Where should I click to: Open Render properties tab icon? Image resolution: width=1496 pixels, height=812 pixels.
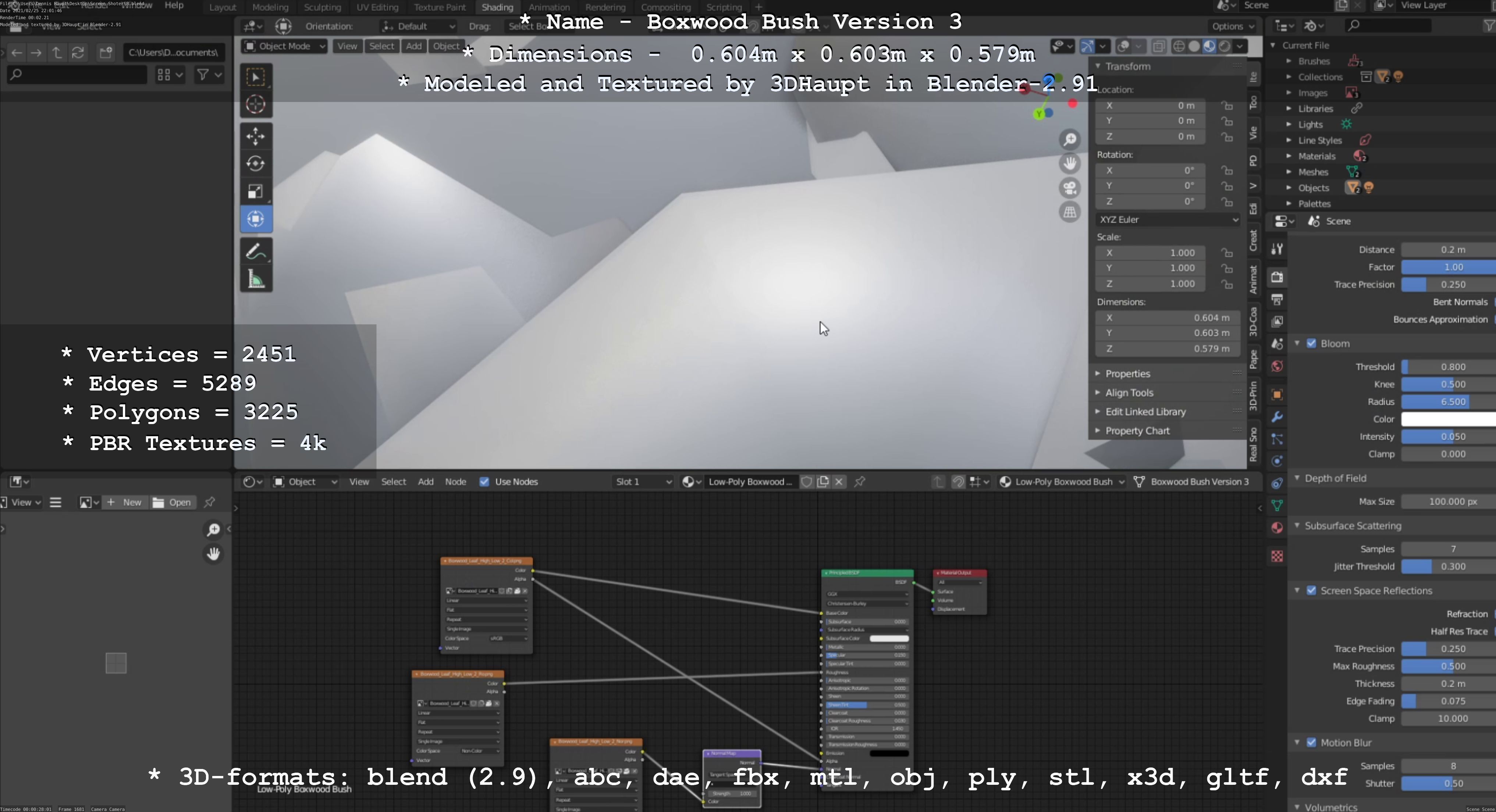point(1277,277)
